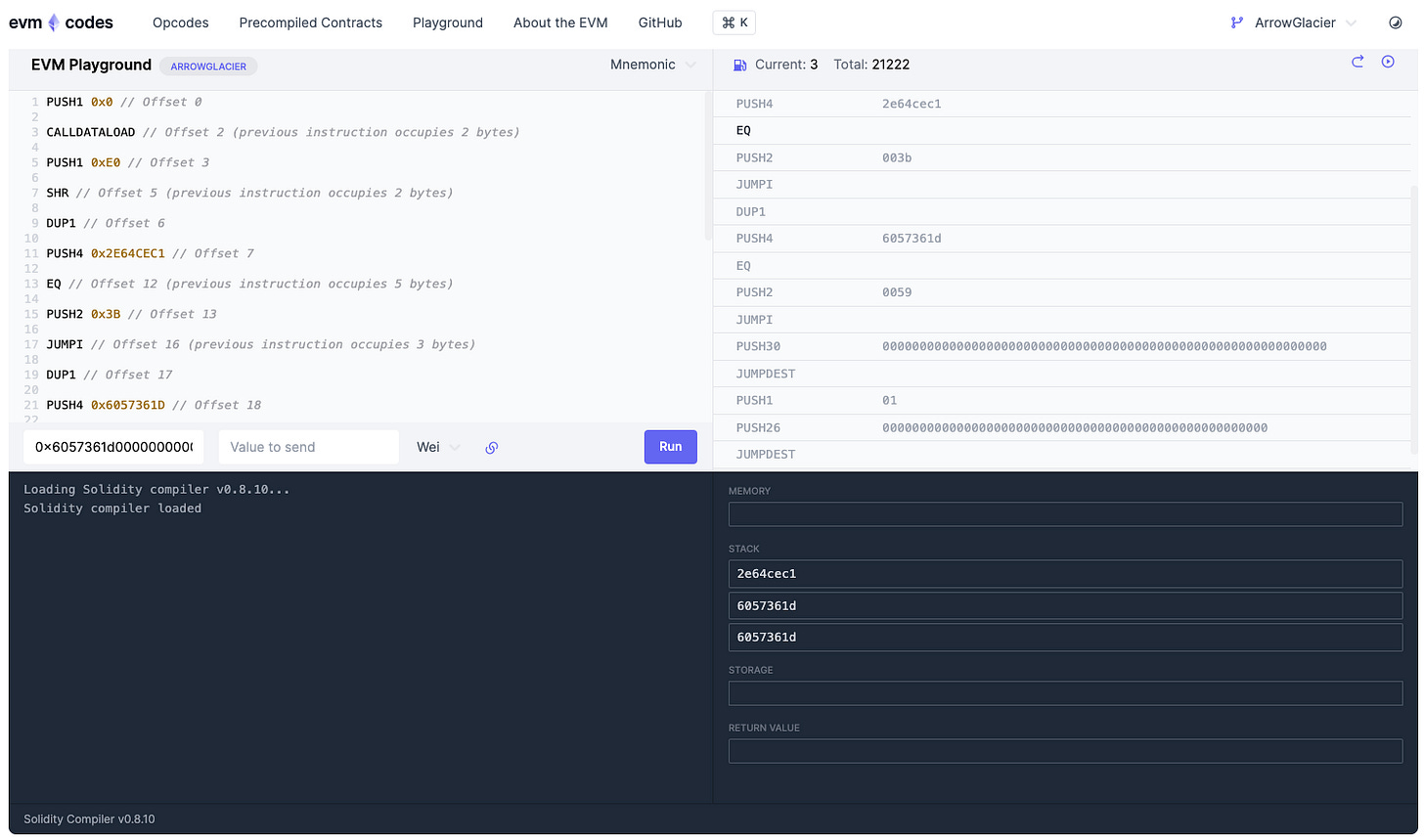Click the fork branch icon beside ArrowGlacier

click(x=1234, y=22)
